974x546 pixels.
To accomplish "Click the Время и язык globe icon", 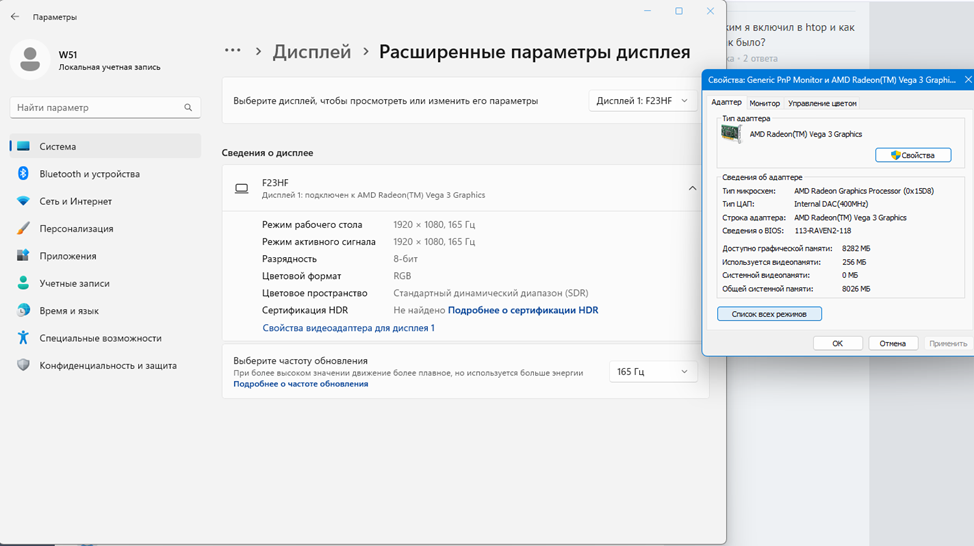I will [24, 311].
